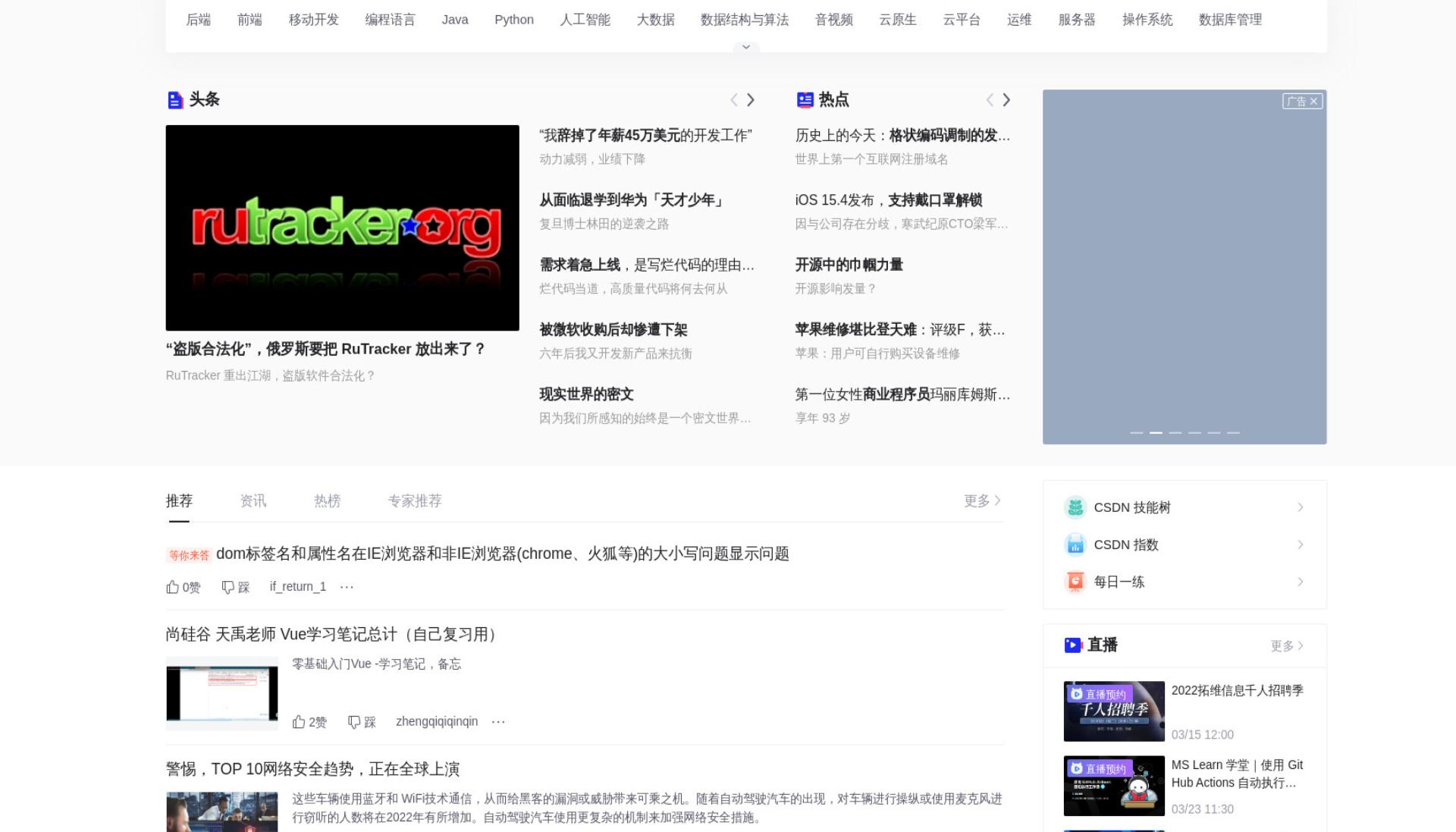
Task: Open the 数据结构与算法 category
Action: [745, 20]
